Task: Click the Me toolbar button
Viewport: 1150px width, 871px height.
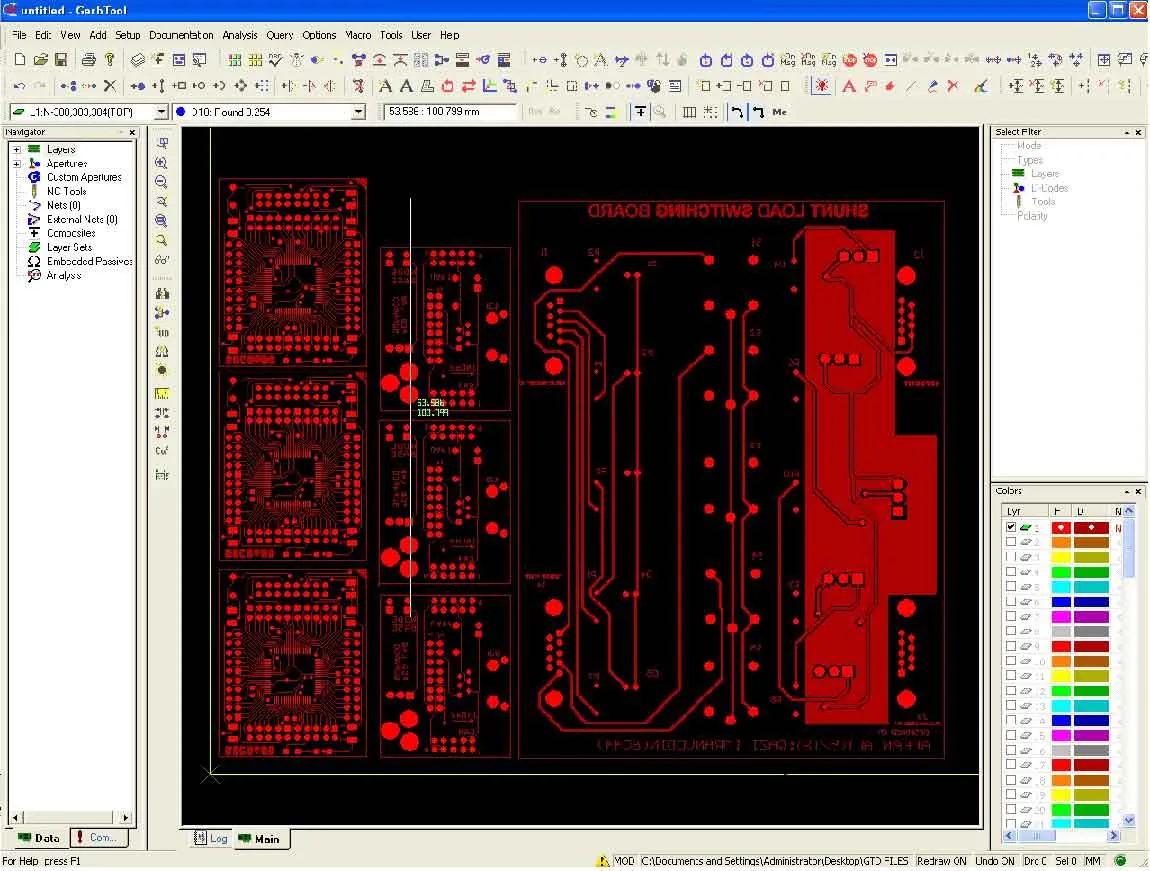Action: [779, 111]
